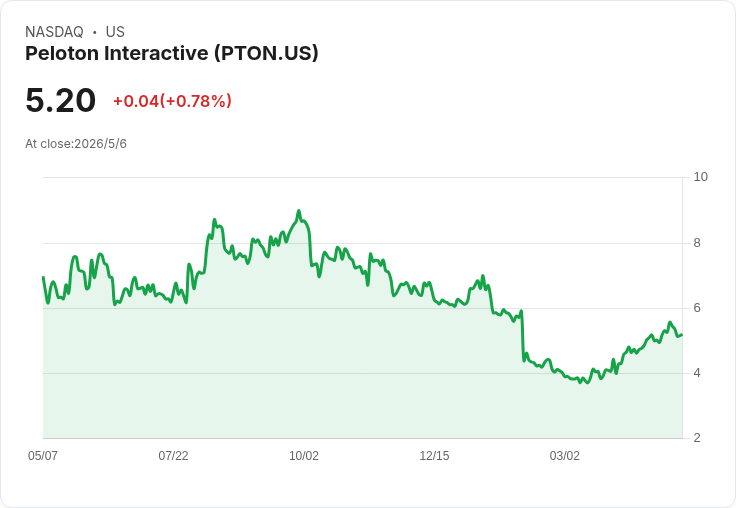Click the 12/15 date on the x-axis
The width and height of the screenshot is (736, 508).
pos(434,456)
